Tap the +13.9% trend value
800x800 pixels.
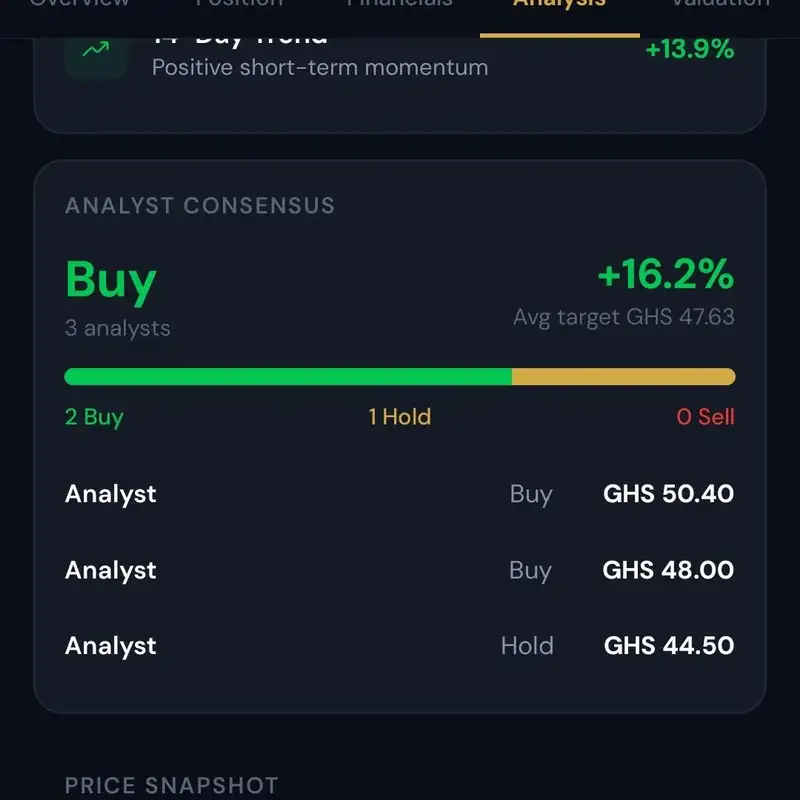pyautogui.click(x=690, y=49)
